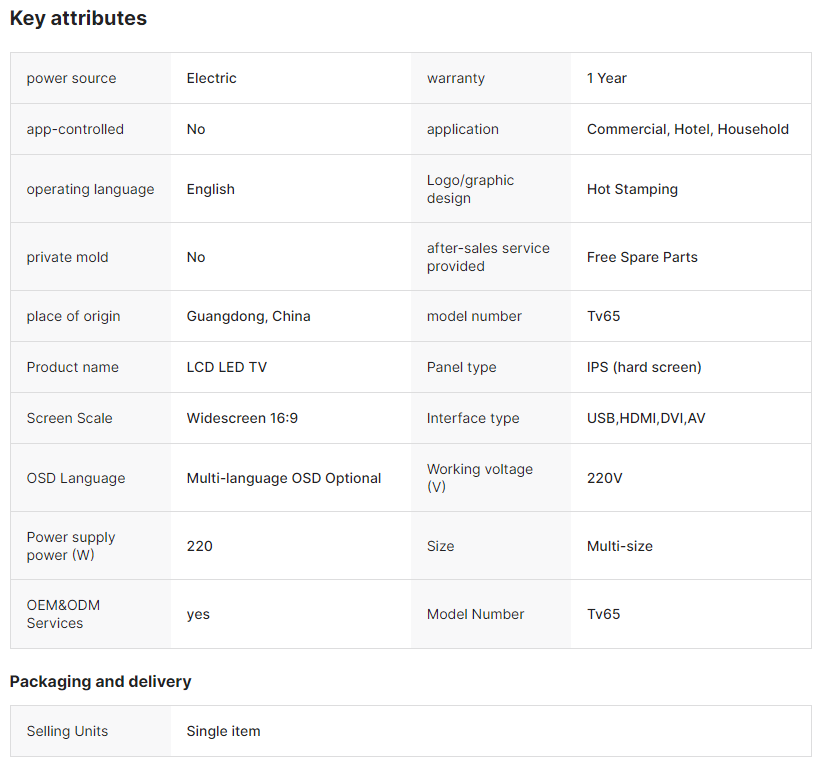This screenshot has width=830, height=758.
Task: Click the operating language label
Action: tap(90, 189)
